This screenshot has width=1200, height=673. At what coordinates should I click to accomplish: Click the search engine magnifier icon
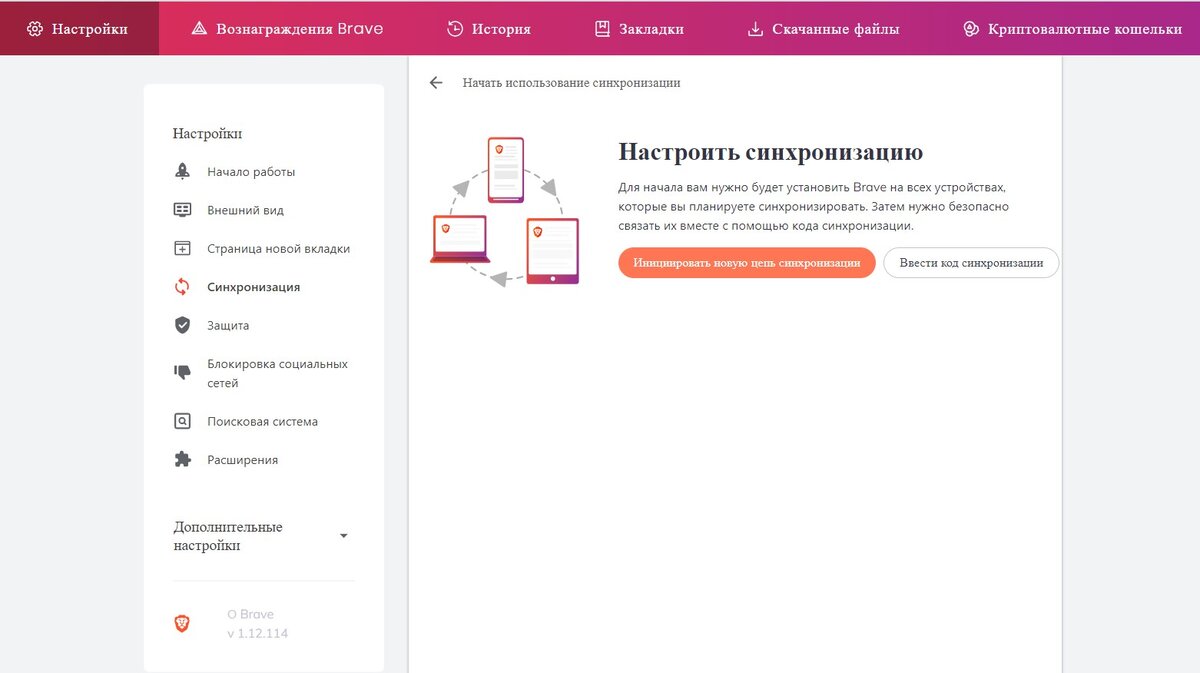[182, 421]
